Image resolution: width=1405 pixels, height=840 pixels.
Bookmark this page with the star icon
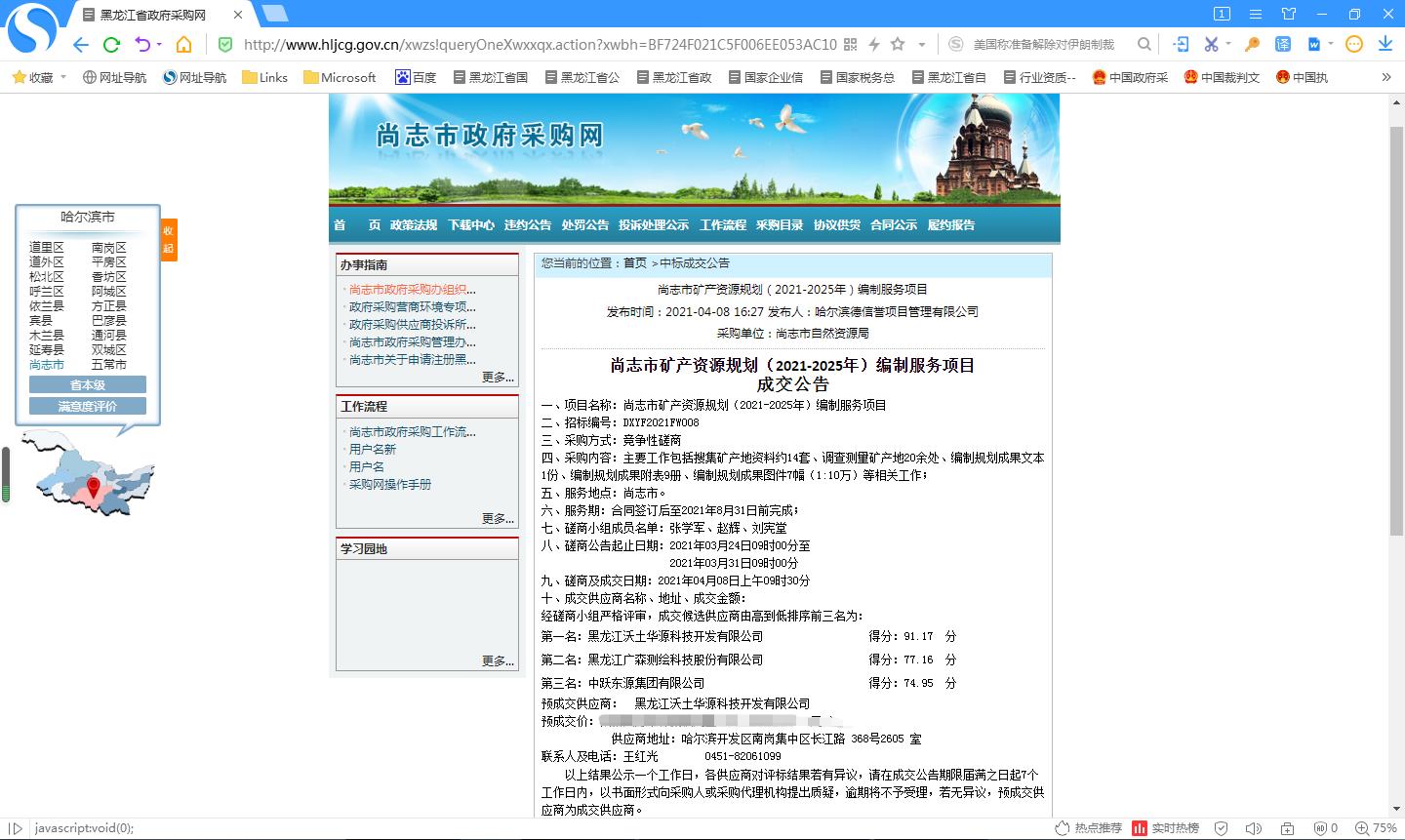898,44
